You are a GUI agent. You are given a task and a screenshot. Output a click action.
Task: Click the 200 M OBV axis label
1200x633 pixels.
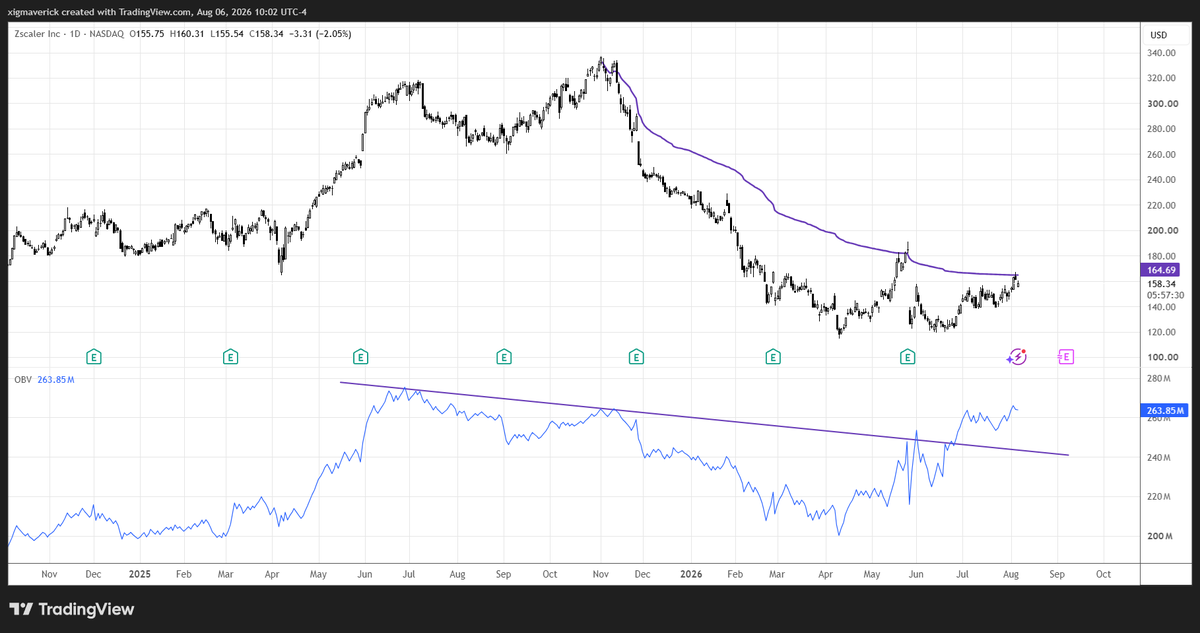click(x=1159, y=537)
